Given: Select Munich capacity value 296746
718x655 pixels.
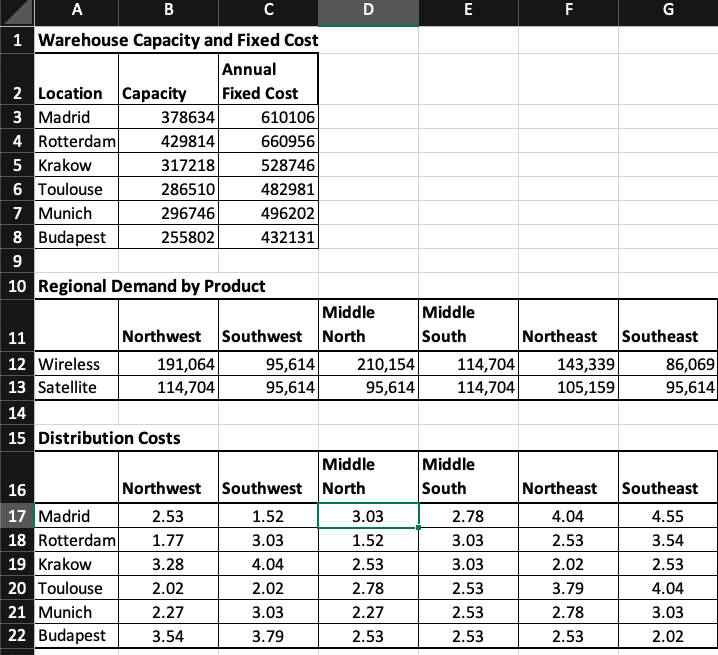Looking at the screenshot, I should [x=169, y=213].
